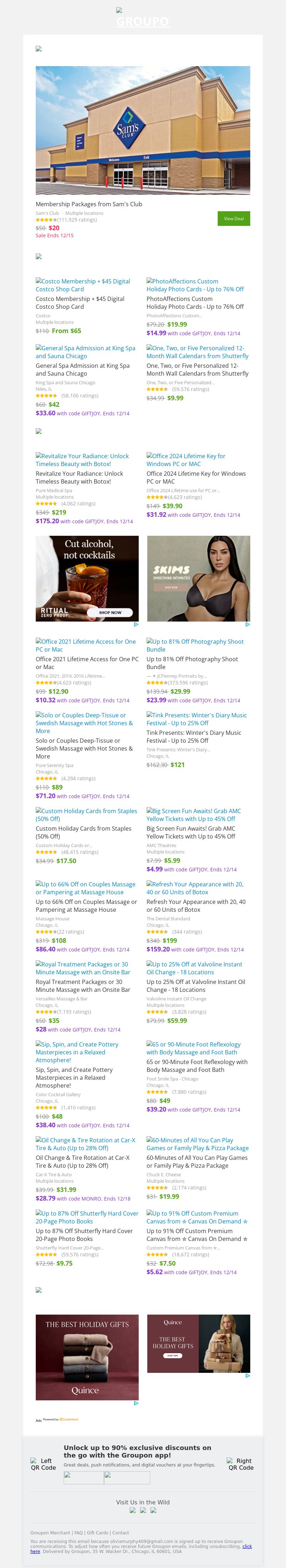Click the Right QR Code image

(240, 1464)
